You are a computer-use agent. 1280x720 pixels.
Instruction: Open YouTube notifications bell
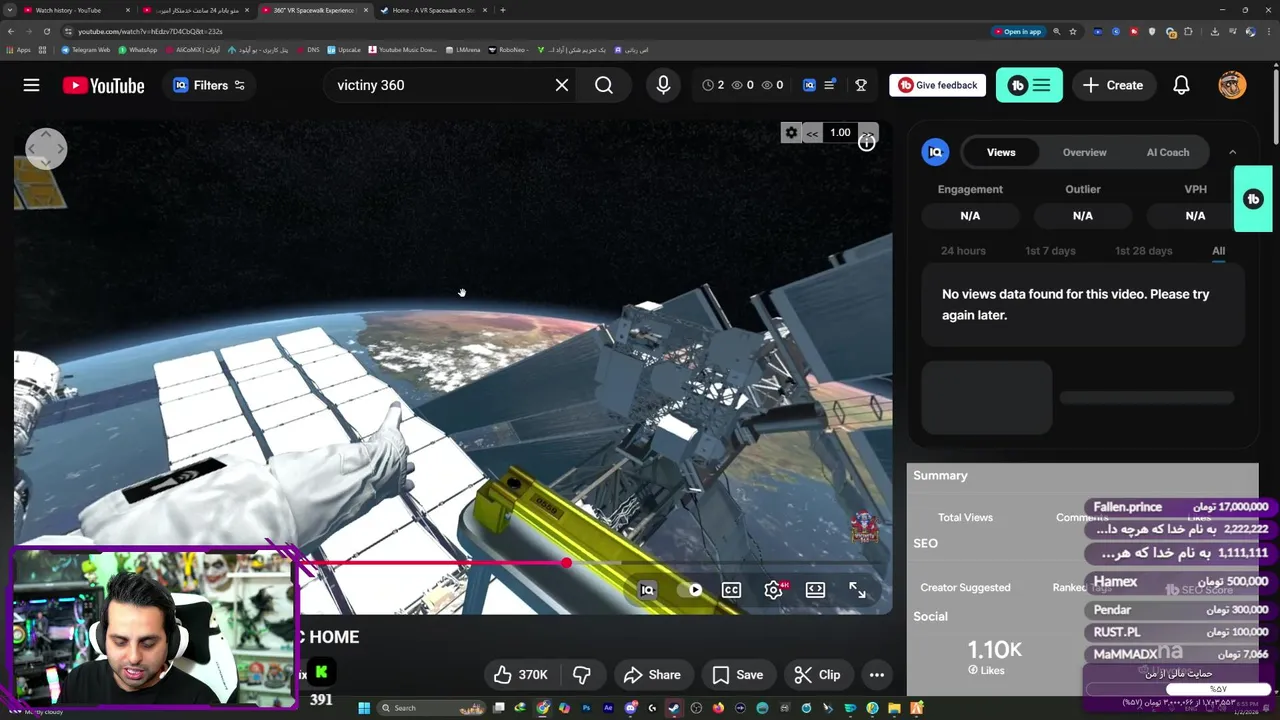coord(1181,85)
